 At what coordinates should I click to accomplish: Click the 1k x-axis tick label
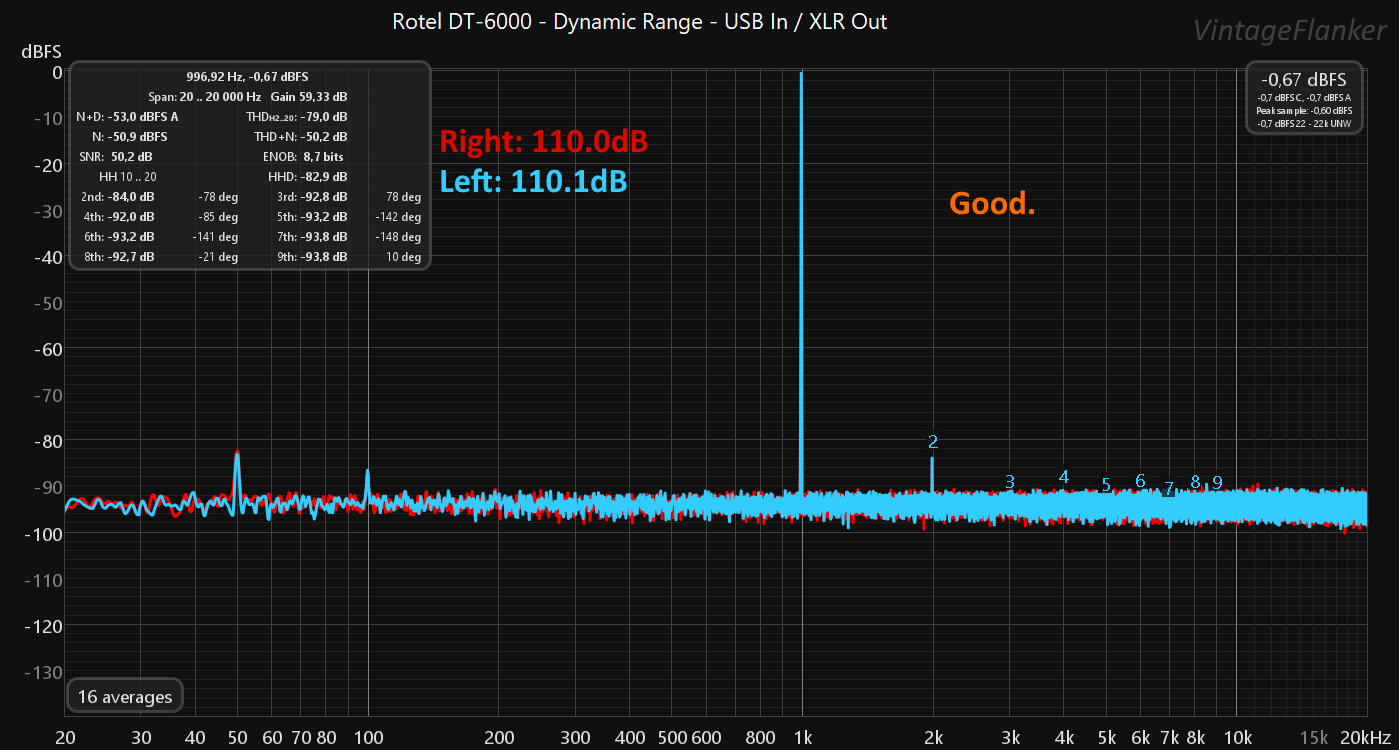(x=802, y=738)
